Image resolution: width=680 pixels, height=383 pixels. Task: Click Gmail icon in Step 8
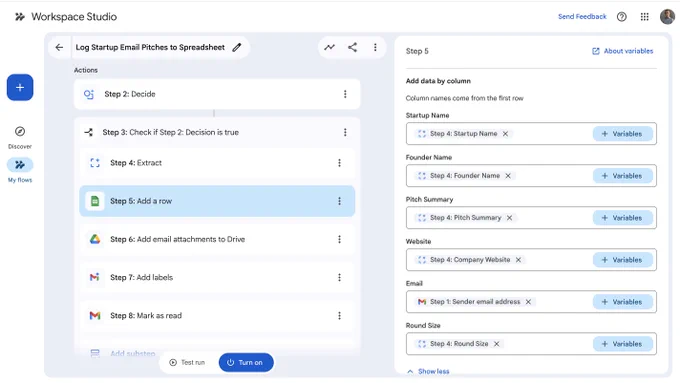tap(95, 316)
